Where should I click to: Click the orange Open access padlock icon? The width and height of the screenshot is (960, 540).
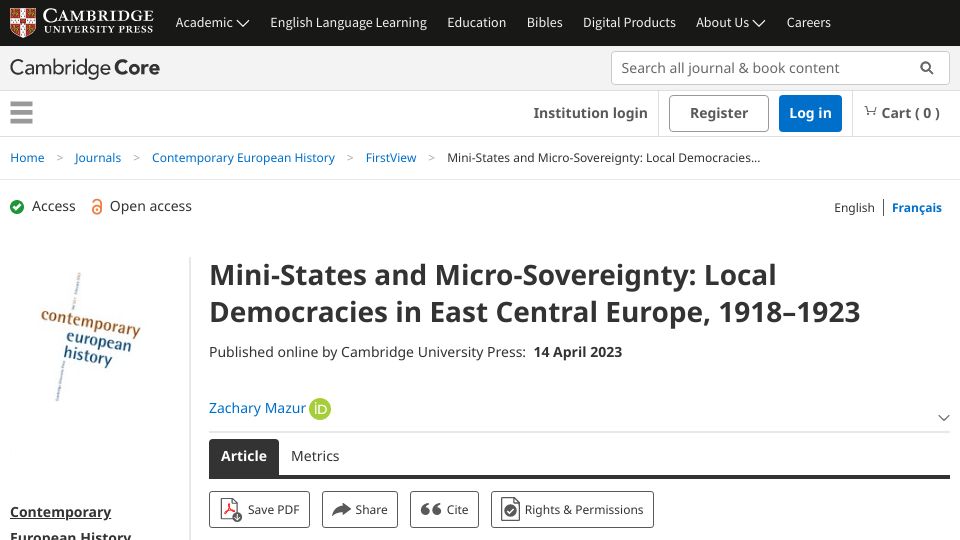point(97,206)
